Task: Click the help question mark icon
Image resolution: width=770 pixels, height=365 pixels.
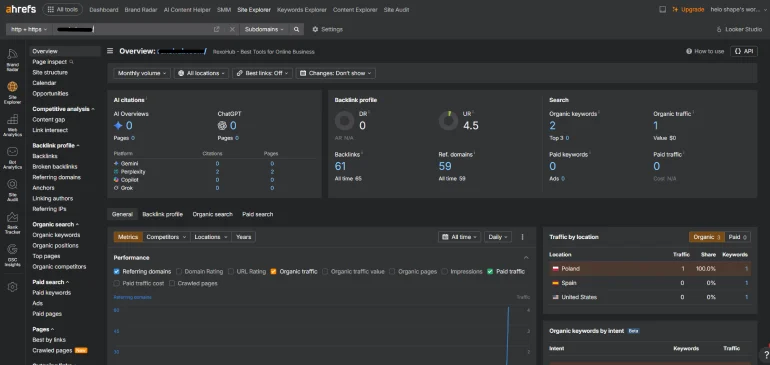Action: [766, 356]
